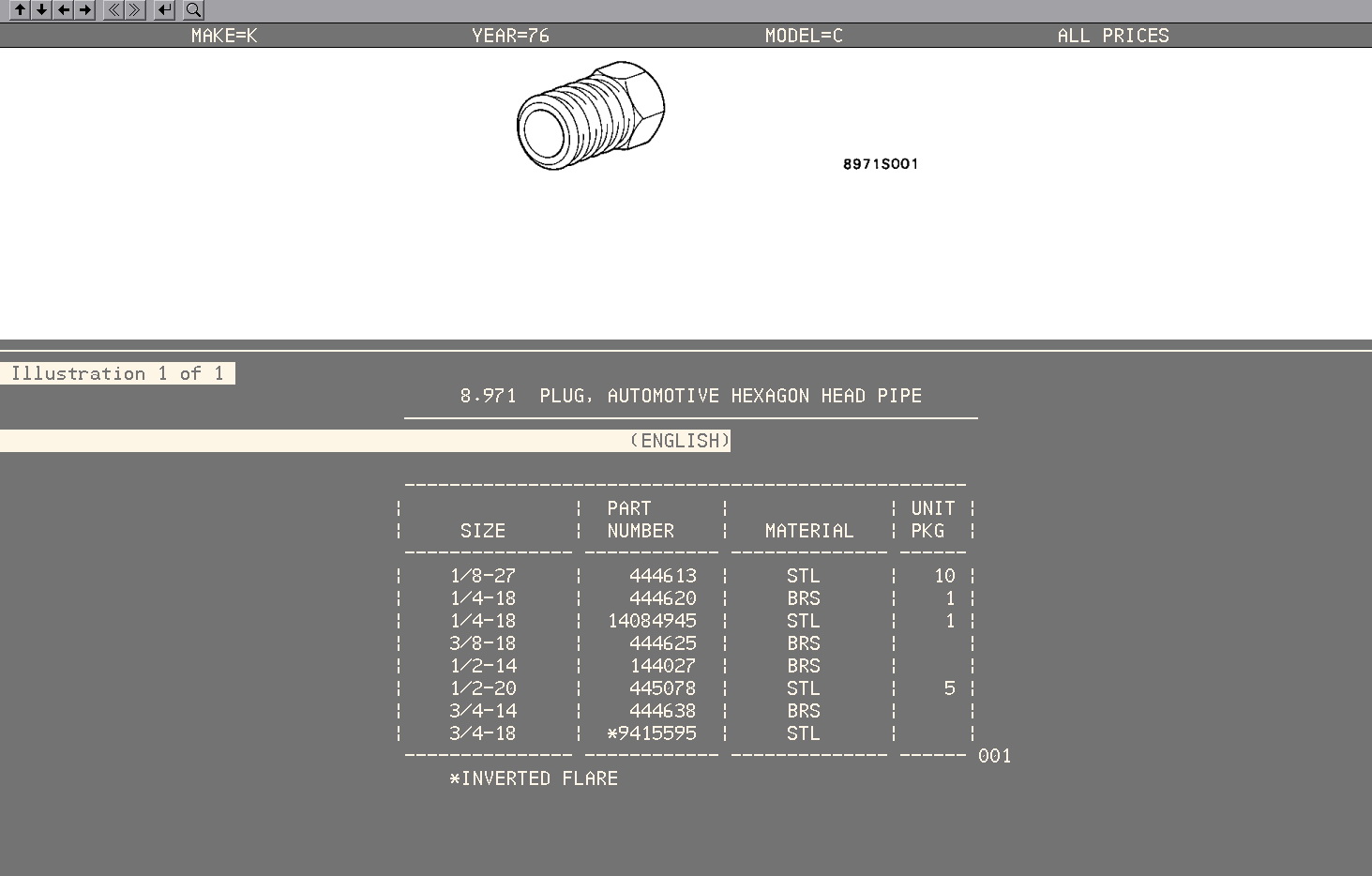Click the up arrow toolbar button
This screenshot has width=1372, height=876.
[x=19, y=10]
